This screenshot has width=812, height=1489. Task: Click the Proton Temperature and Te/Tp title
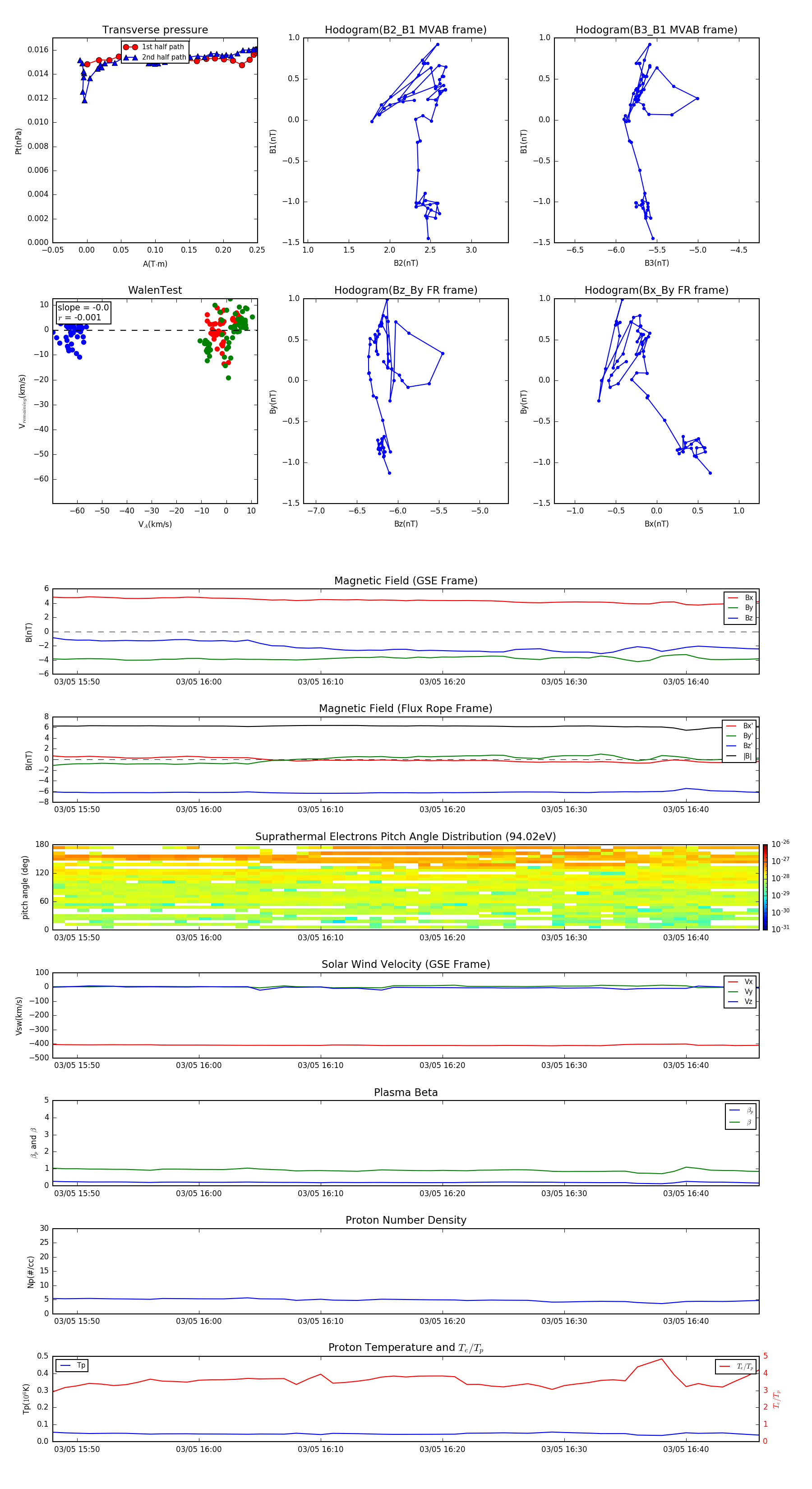406,1348
